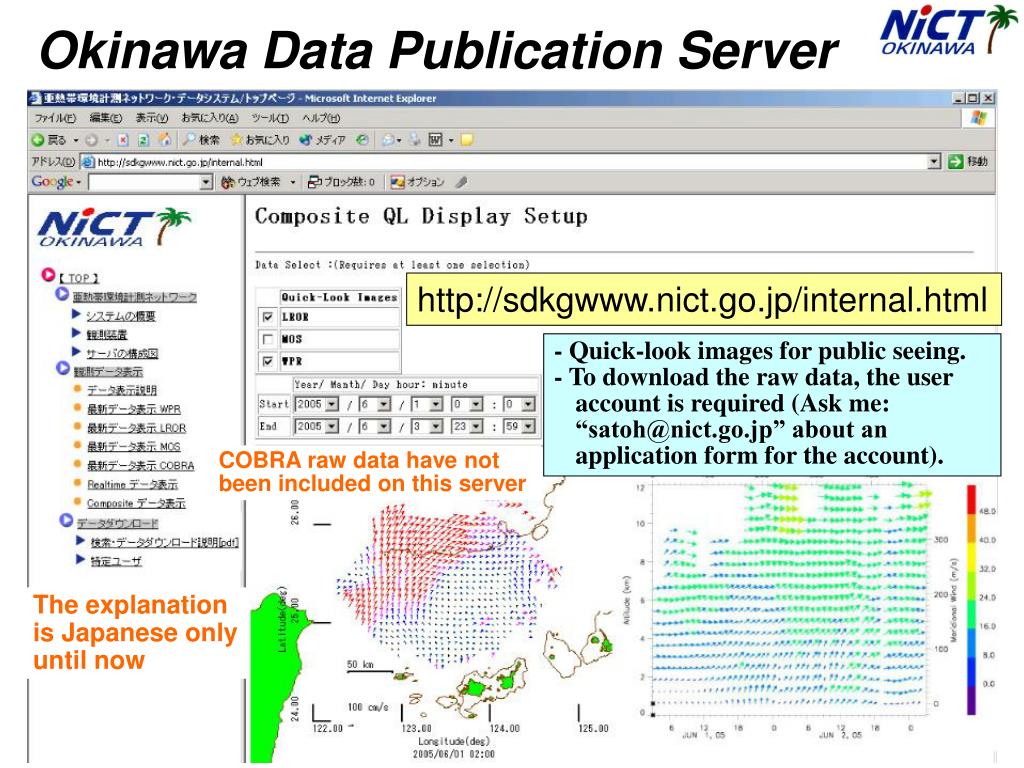Open the Edit (編集) menu
This screenshot has width=1024, height=768.
[105, 118]
